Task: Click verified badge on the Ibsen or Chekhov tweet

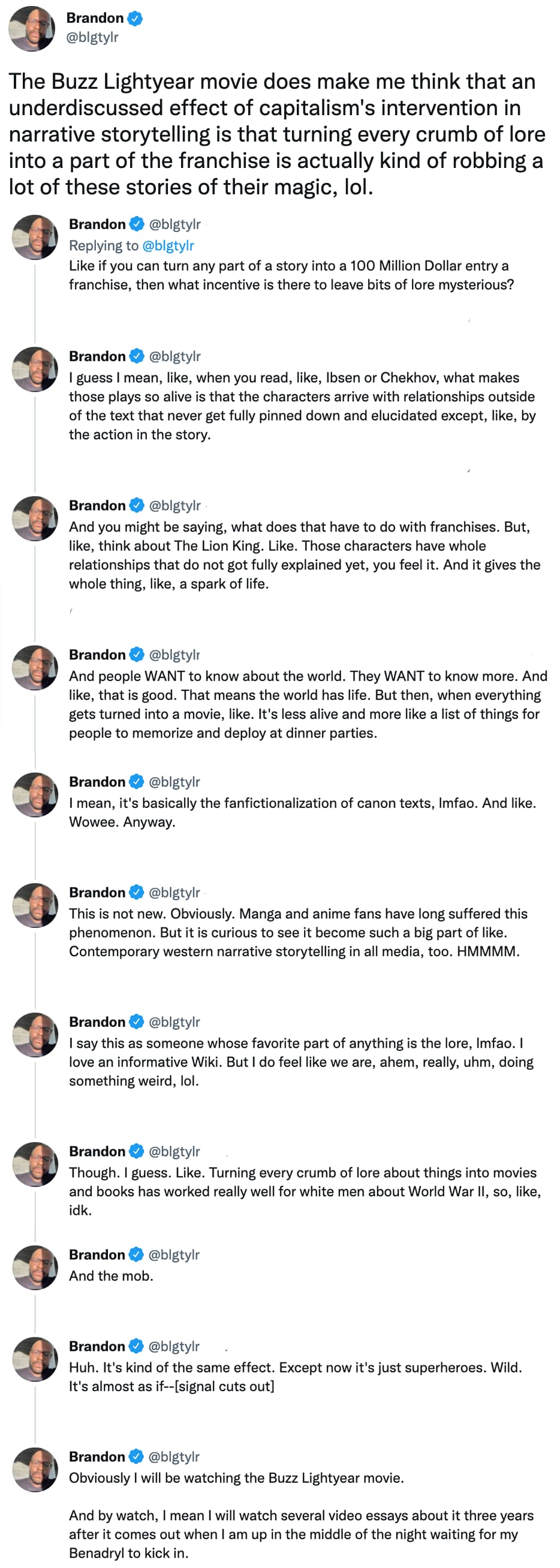Action: 137,356
